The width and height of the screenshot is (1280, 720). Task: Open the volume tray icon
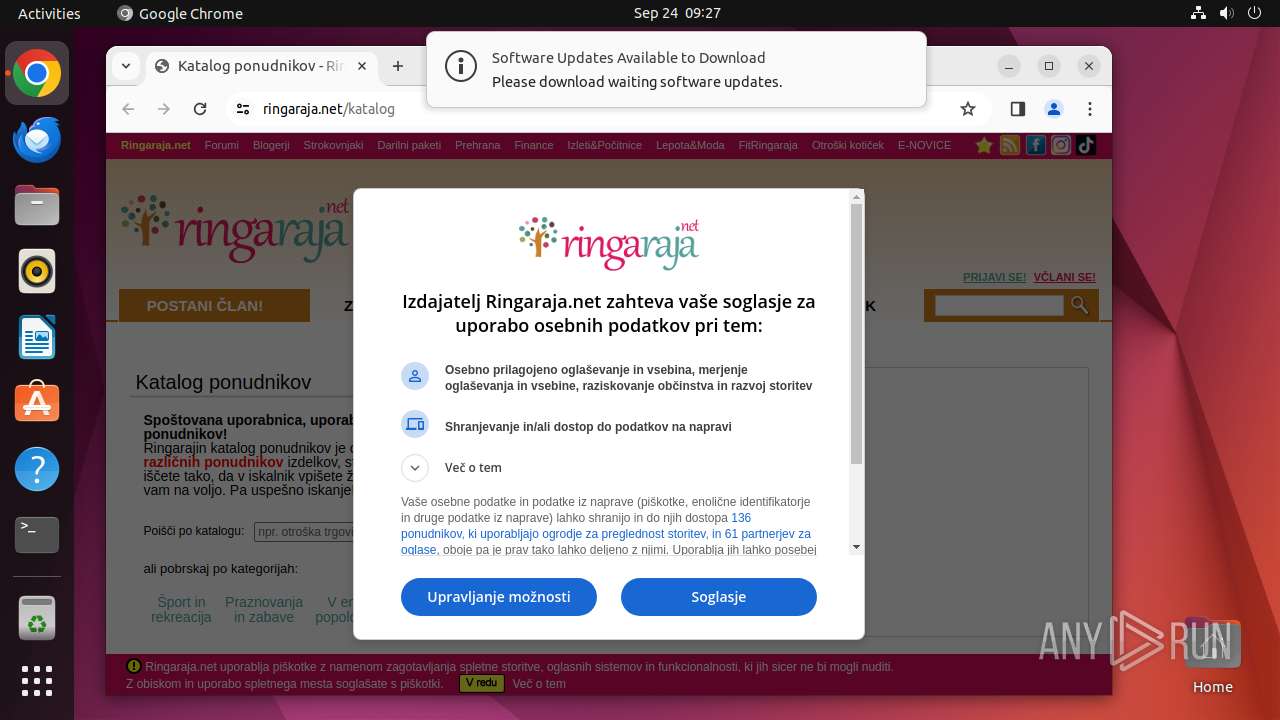1227,13
